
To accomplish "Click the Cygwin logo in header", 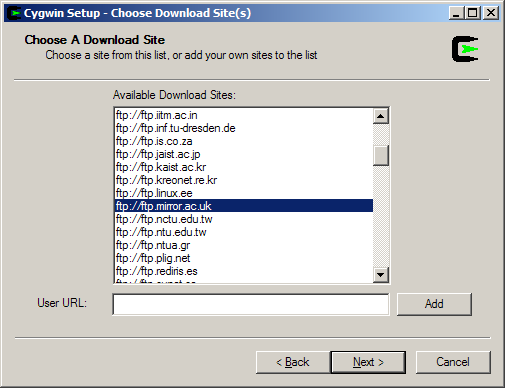I will coord(465,49).
